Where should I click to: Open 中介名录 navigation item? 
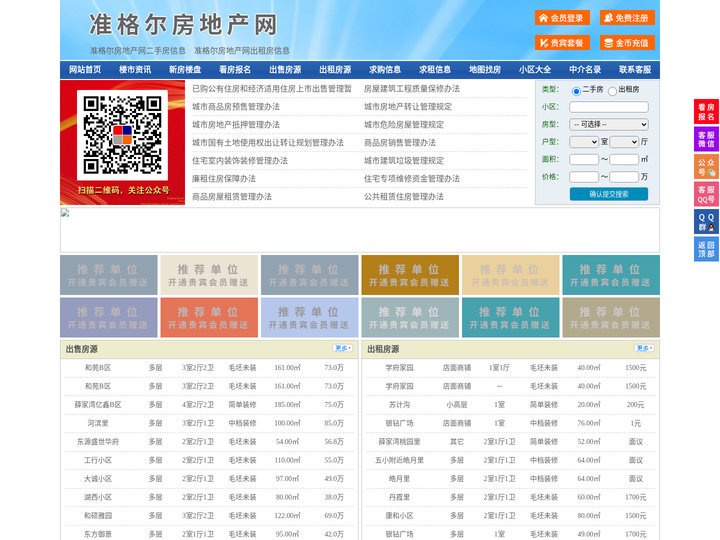pyautogui.click(x=585, y=70)
